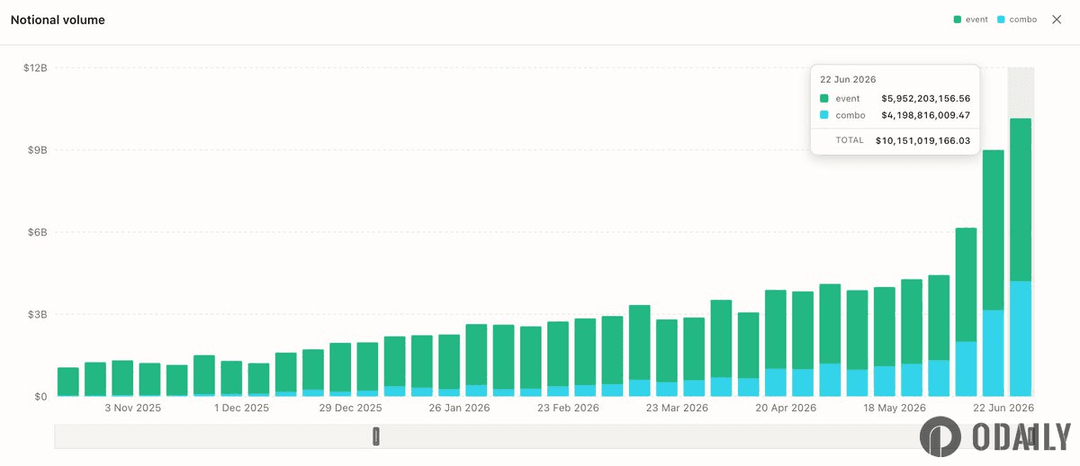
Task: Click the $9B y-axis label
Action: point(37,150)
